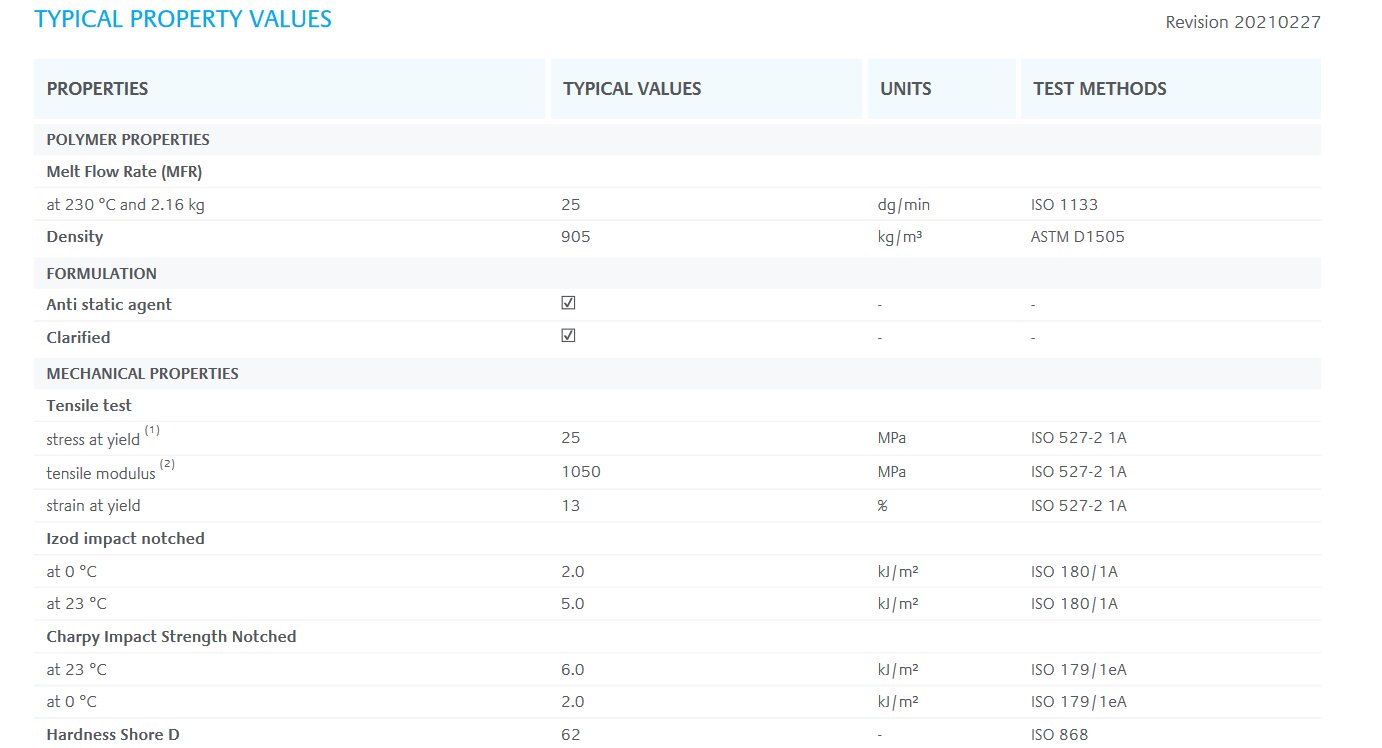
Task: Select the tensile modulus value 1050
Action: 581,472
